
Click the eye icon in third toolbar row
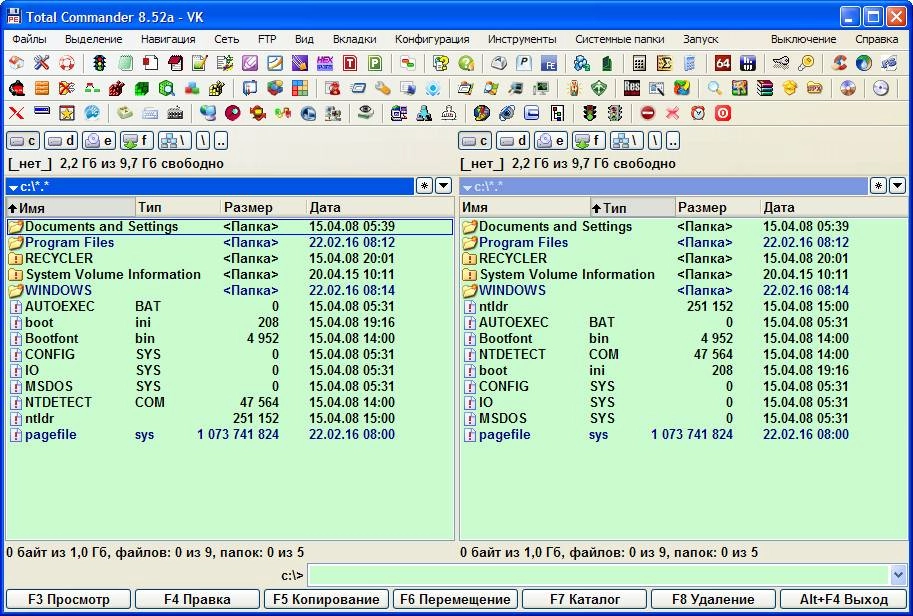coord(365,113)
